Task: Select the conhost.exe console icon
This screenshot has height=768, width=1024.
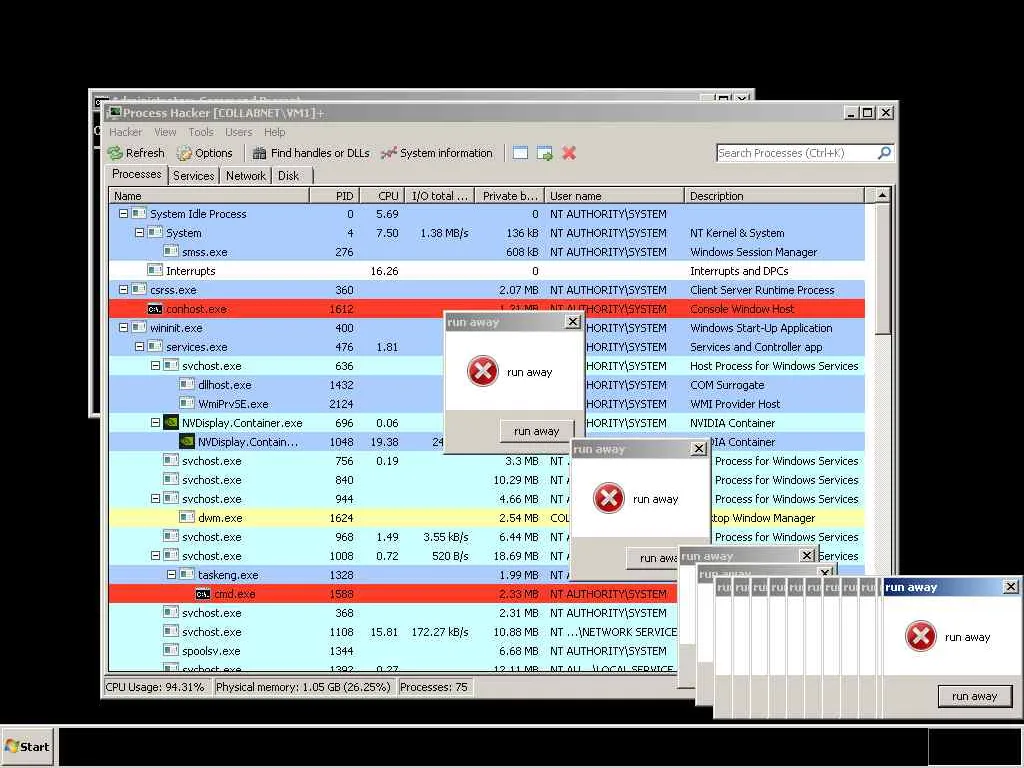Action: point(155,309)
